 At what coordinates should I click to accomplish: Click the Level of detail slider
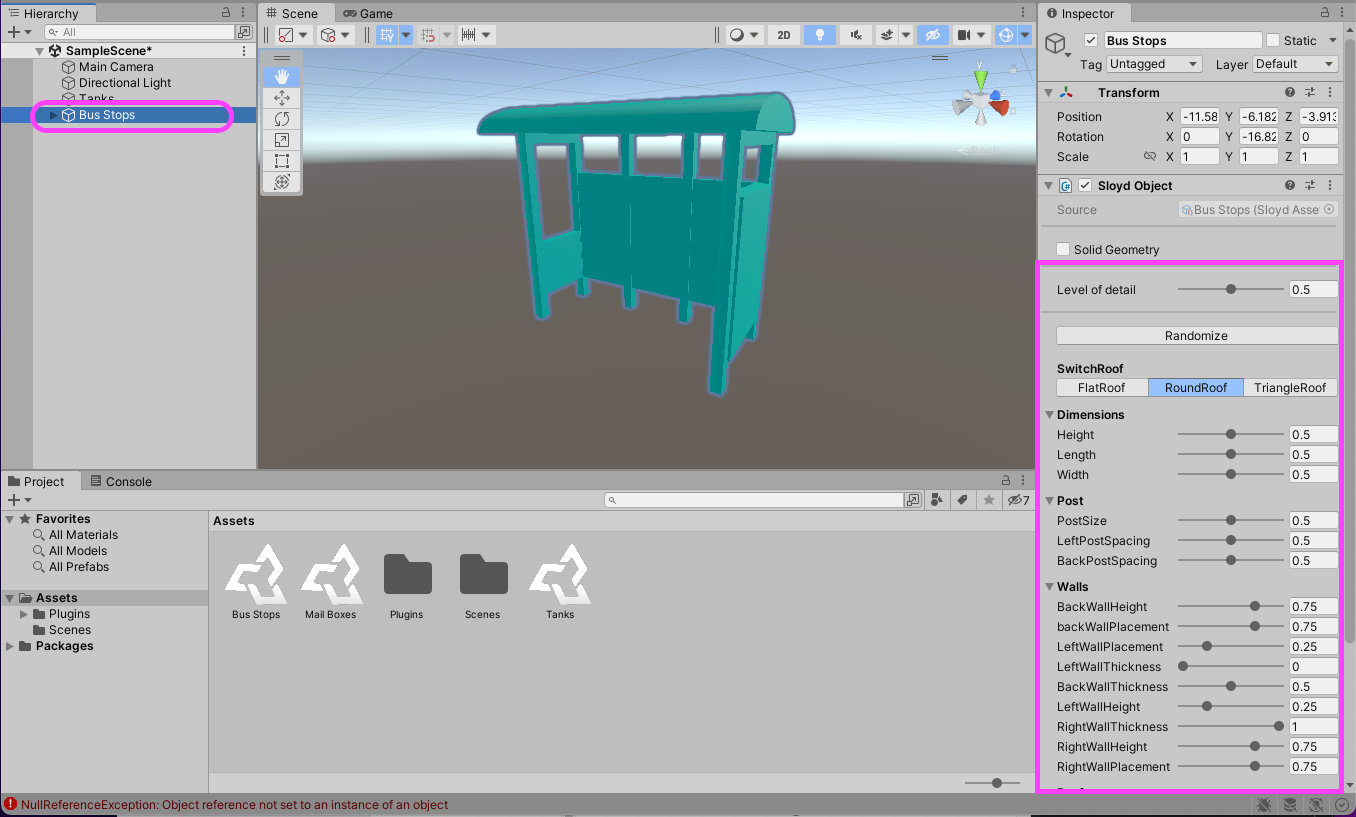[1230, 289]
